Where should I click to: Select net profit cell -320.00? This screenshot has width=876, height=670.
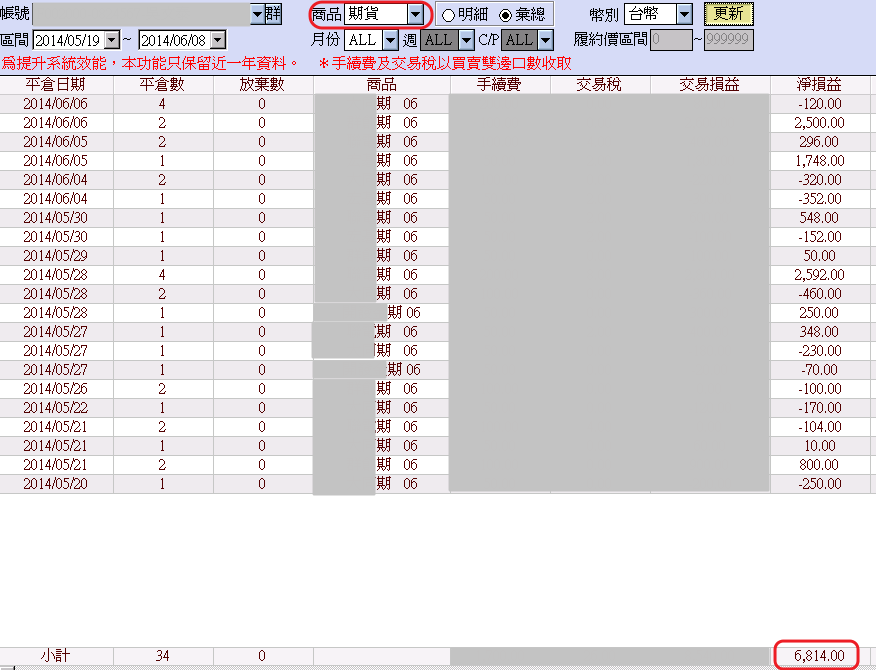pos(820,180)
